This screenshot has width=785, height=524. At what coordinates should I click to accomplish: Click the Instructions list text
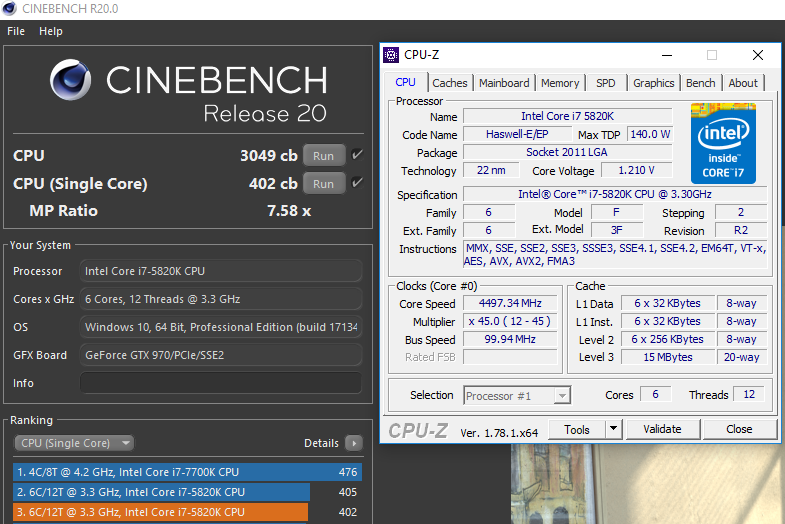pos(615,254)
